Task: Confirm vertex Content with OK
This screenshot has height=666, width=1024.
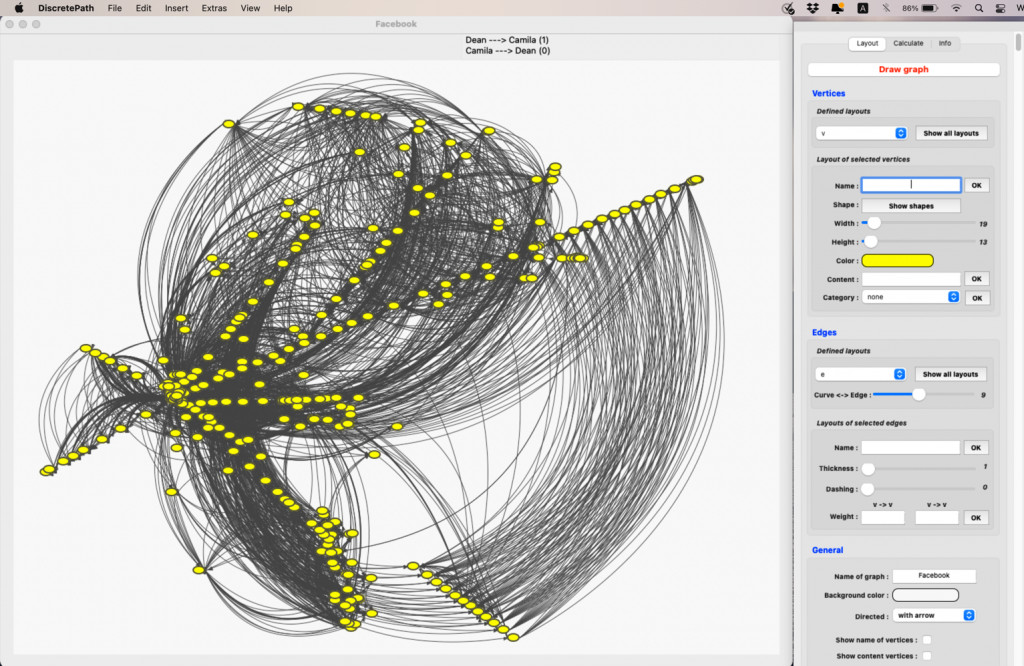Action: pos(976,279)
